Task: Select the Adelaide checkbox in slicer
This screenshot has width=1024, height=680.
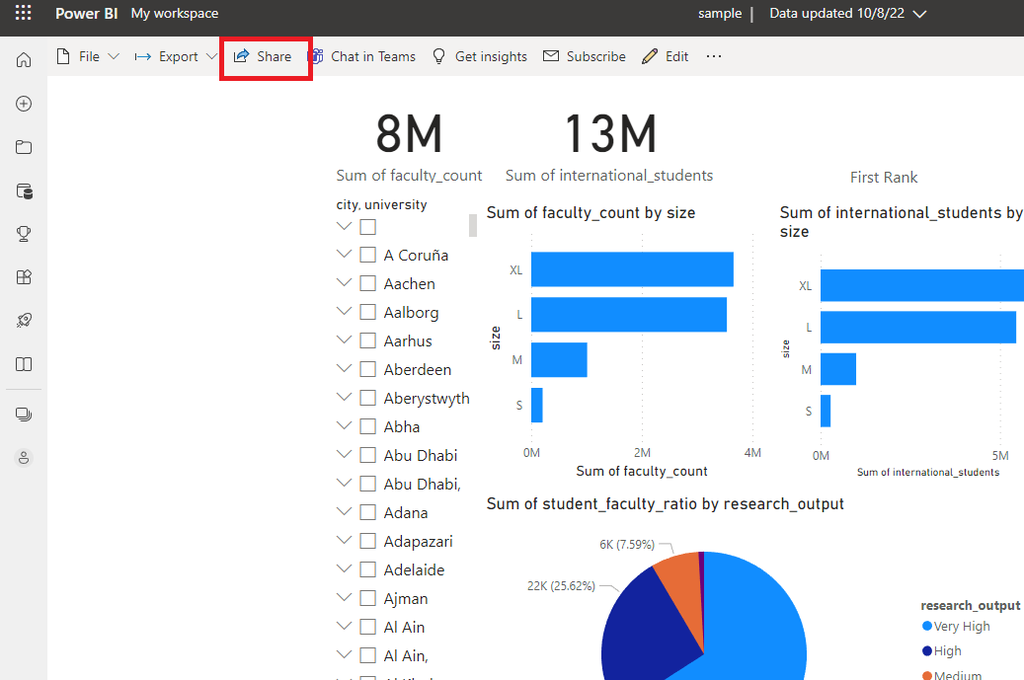Action: click(x=368, y=570)
